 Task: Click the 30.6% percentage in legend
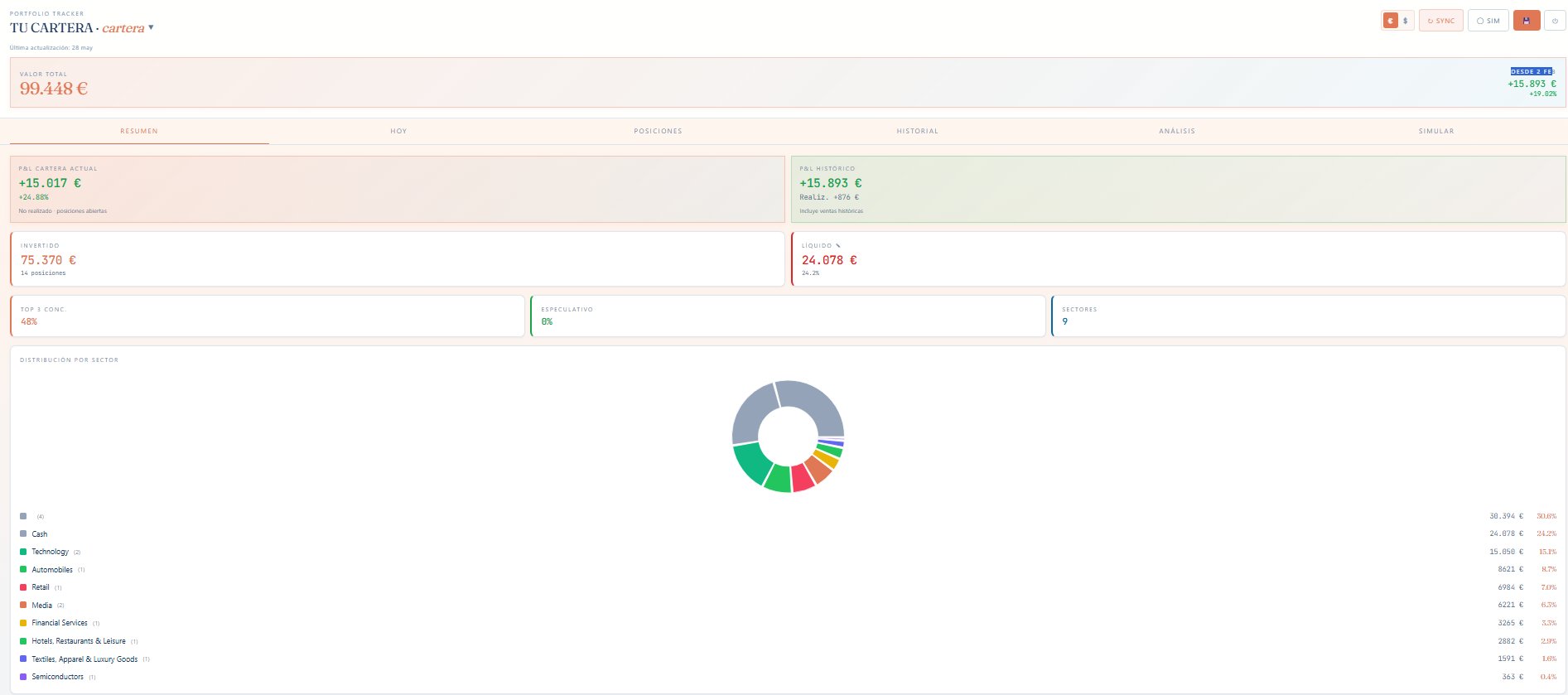coord(1546,516)
